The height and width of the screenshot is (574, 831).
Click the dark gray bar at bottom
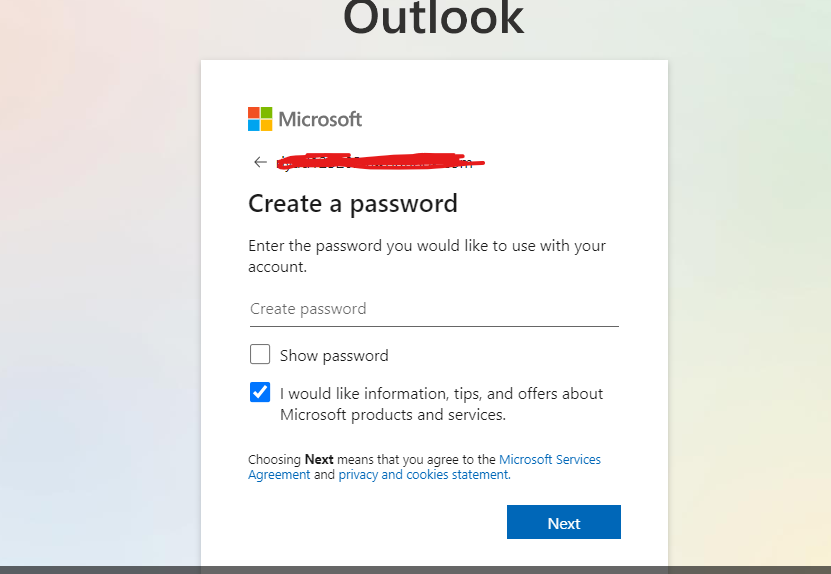415,569
